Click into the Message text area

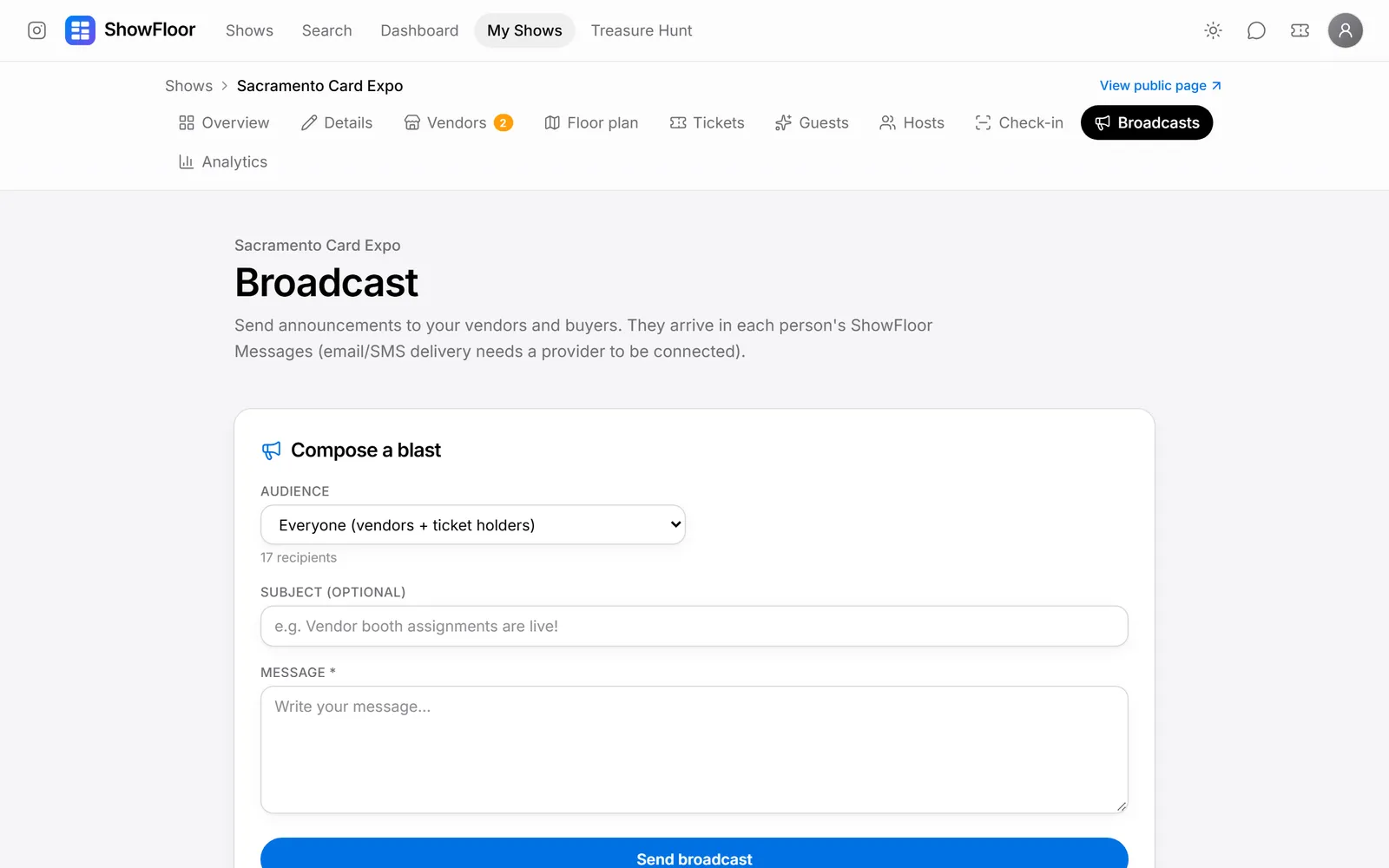click(694, 750)
